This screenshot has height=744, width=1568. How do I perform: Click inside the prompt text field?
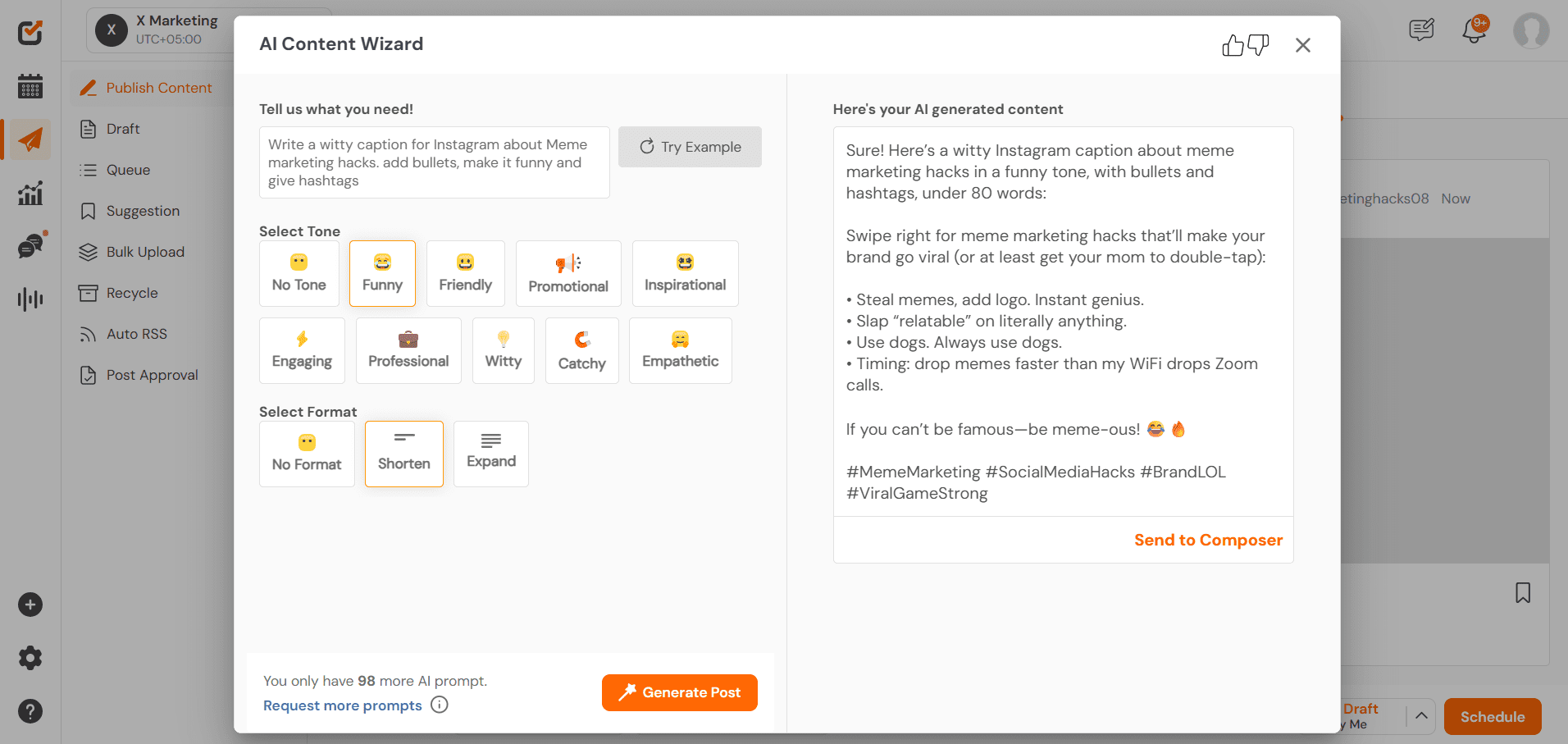[434, 162]
